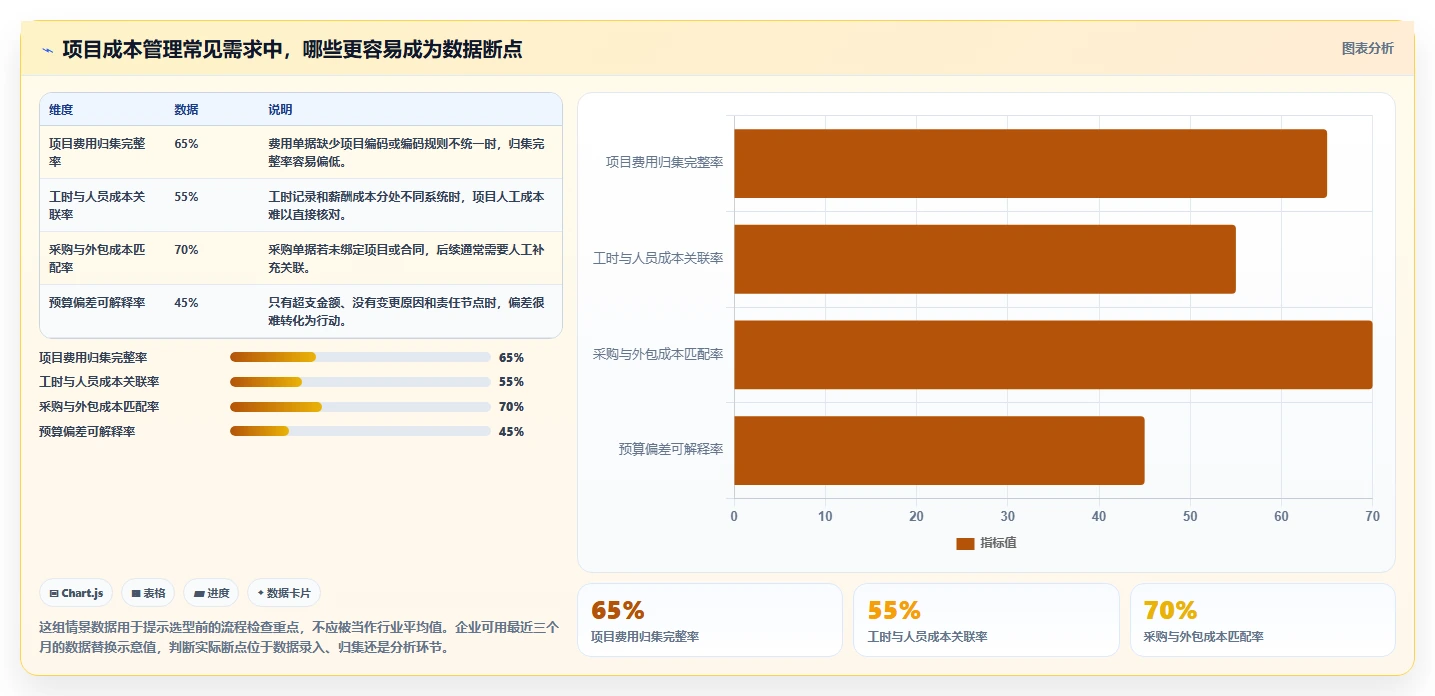Click the 采购与外包成本匹配率 y-axis label in chart

click(x=658, y=354)
